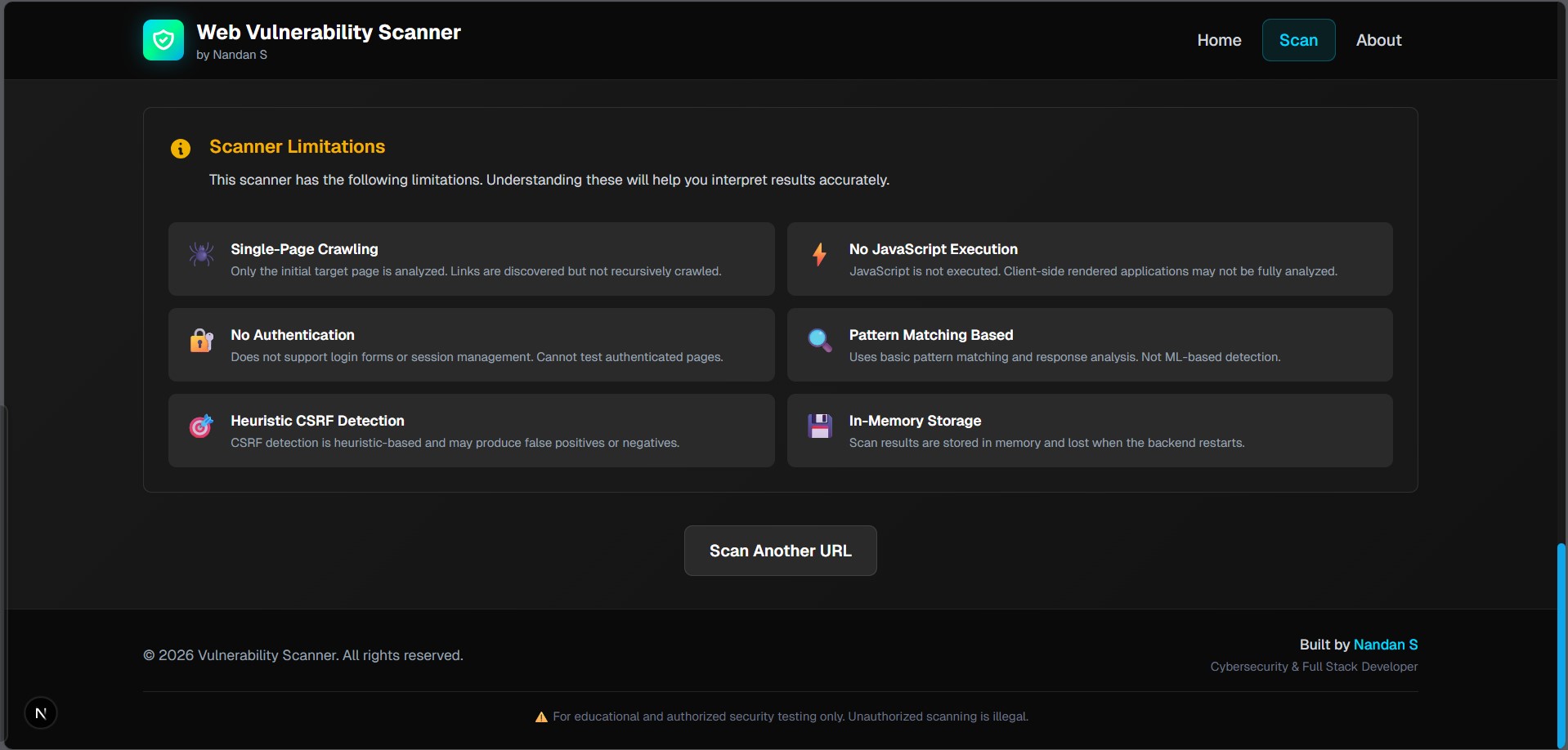Click the target icon for Heuristic CSRF Detection
Viewport: 1568px width, 750px height.
201,426
